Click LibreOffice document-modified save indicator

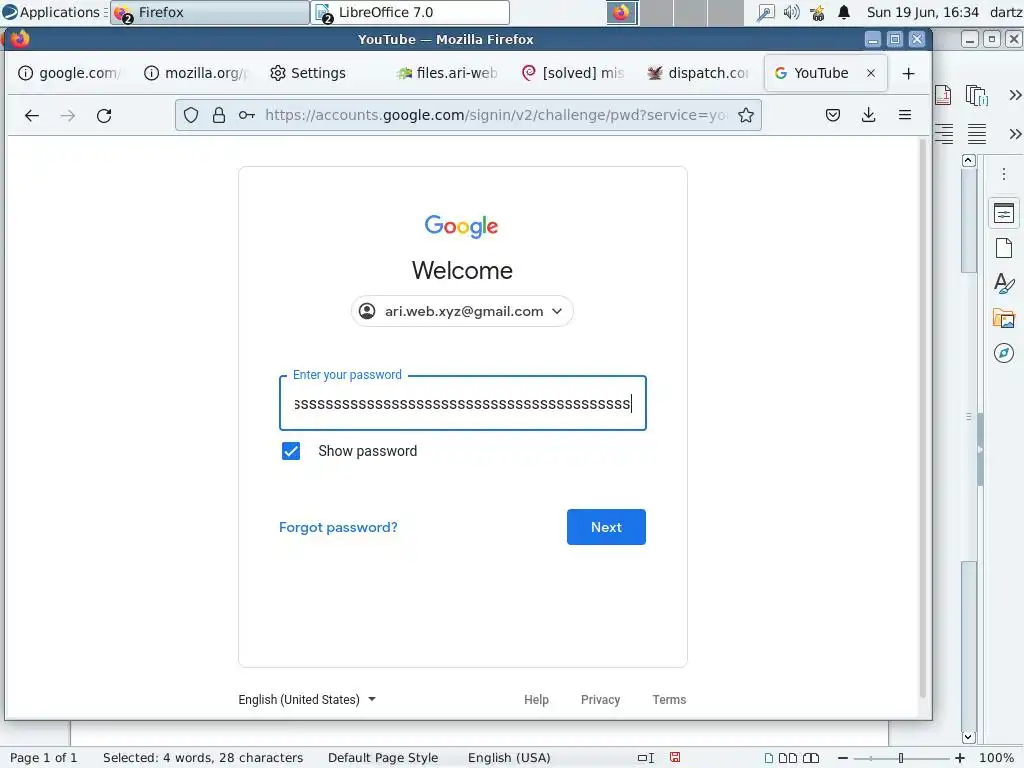coord(675,758)
